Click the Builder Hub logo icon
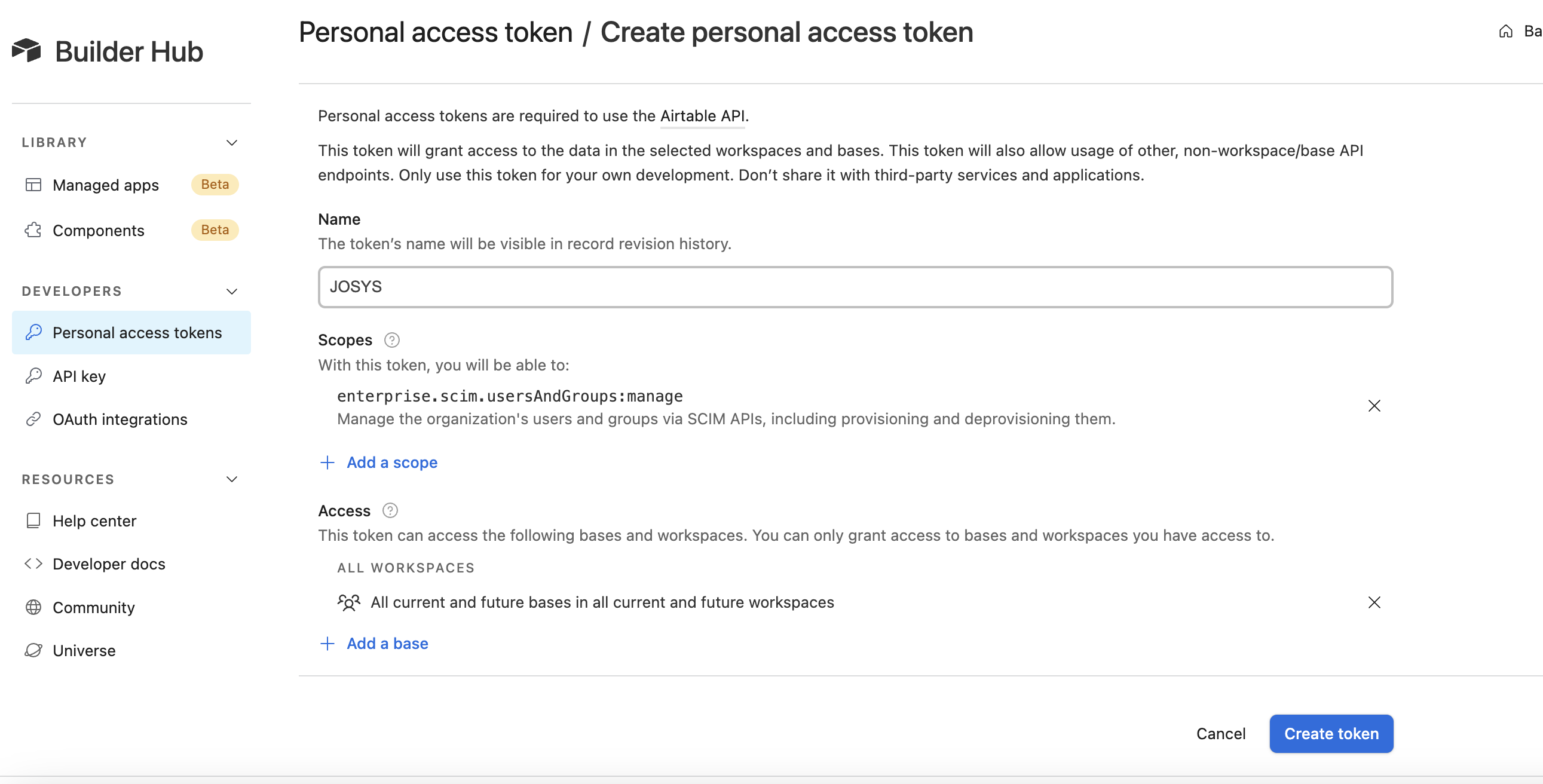The width and height of the screenshot is (1543, 784). point(26,50)
